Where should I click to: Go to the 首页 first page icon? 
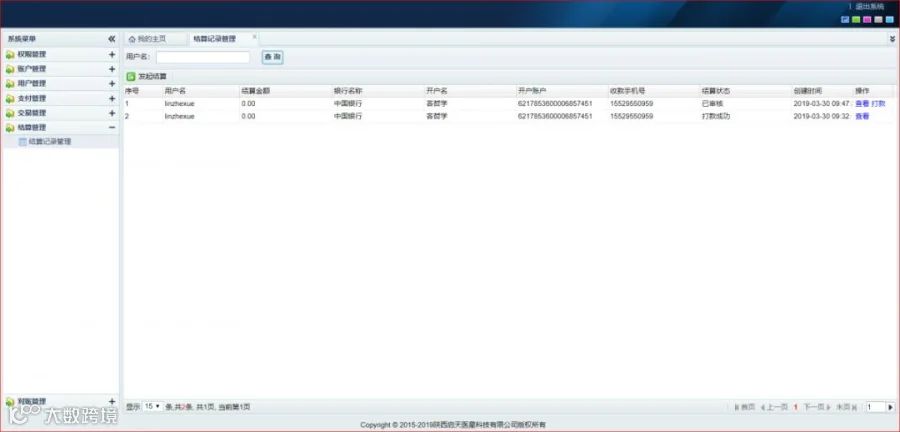[736, 407]
